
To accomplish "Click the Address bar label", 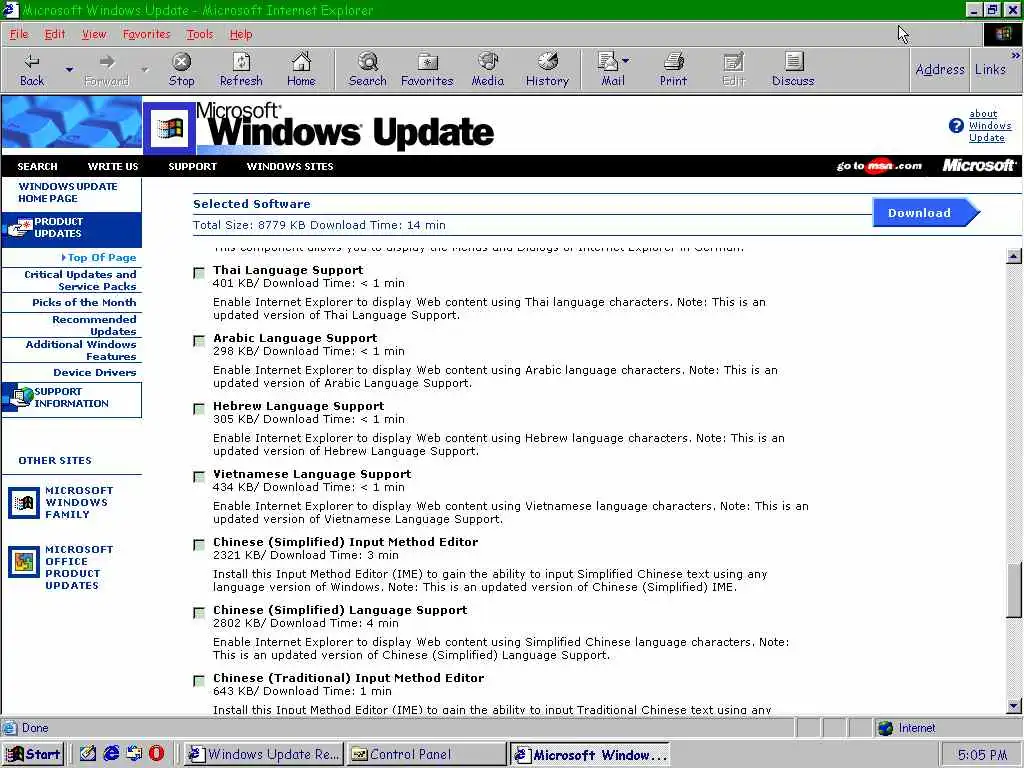I will click(939, 69).
